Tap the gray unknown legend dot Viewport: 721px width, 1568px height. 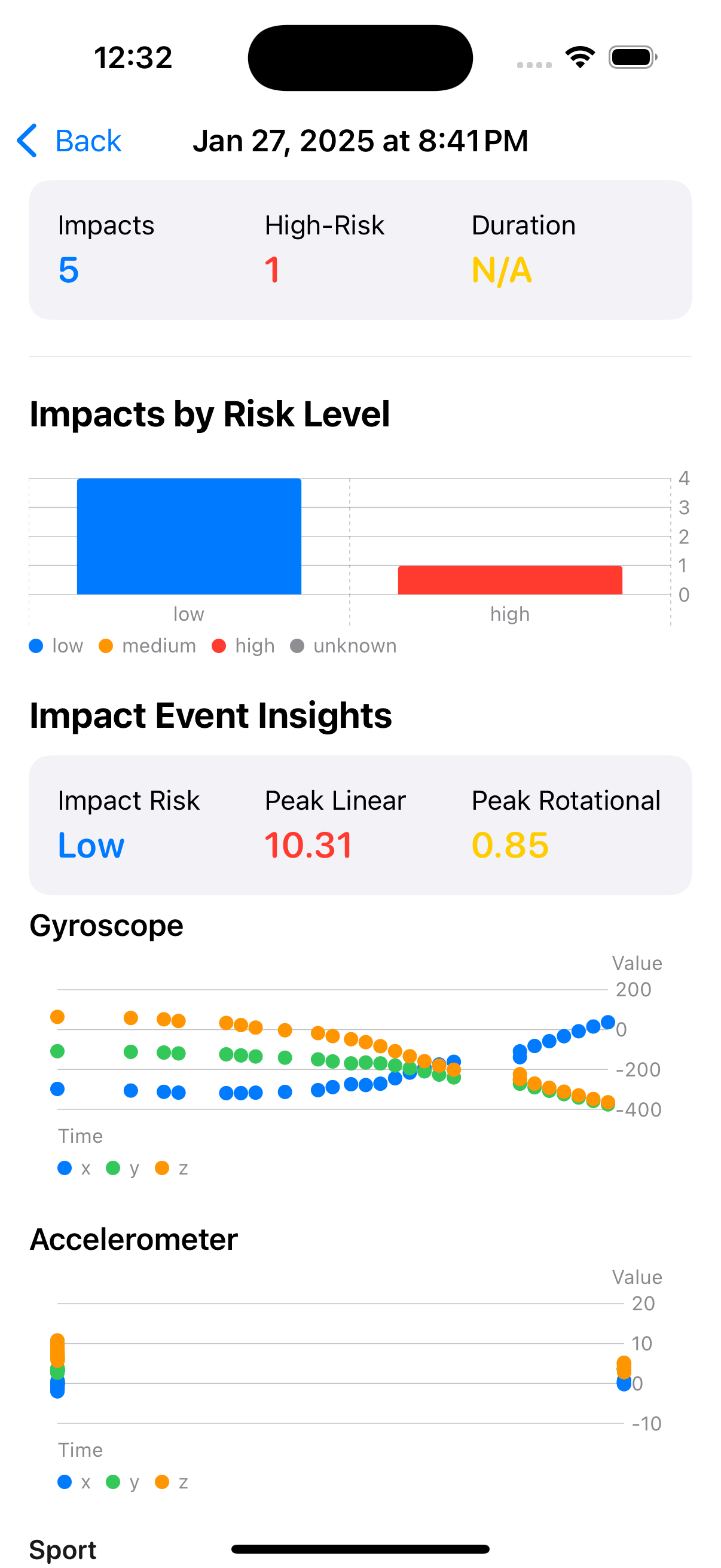click(x=297, y=646)
